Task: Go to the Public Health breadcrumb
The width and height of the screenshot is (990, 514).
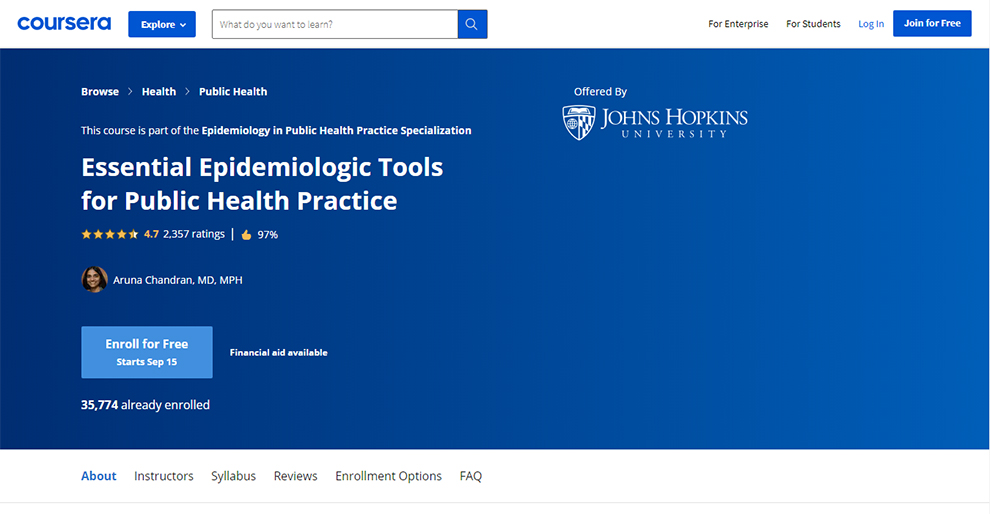Action: point(233,92)
